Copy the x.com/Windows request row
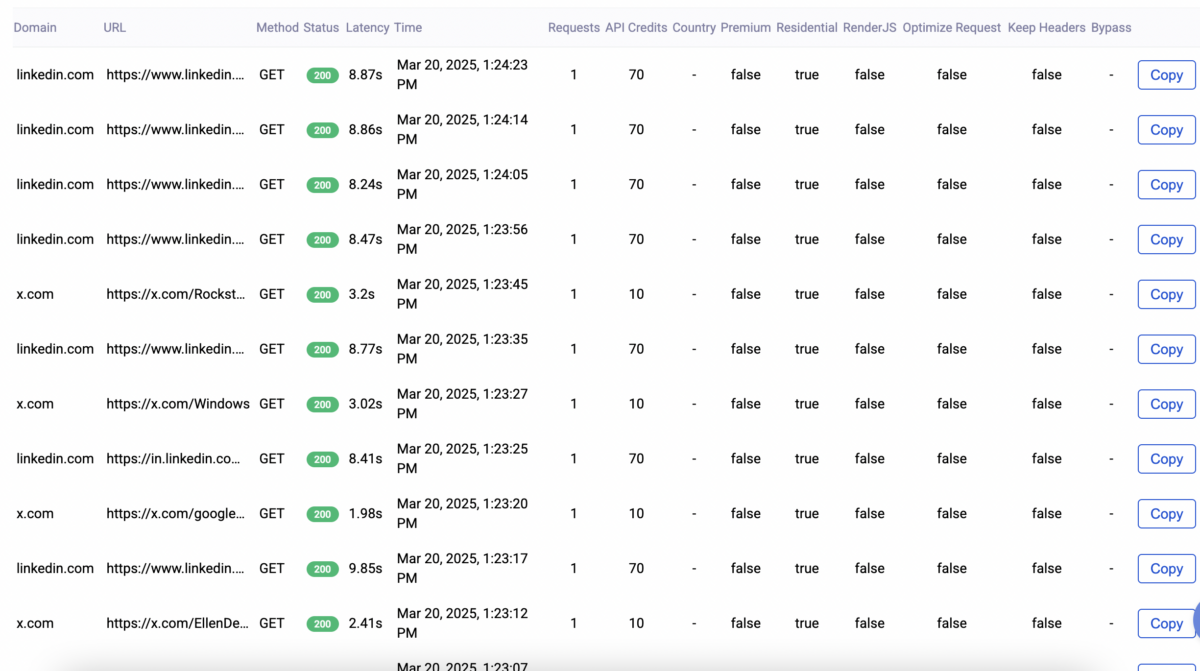 tap(1166, 404)
